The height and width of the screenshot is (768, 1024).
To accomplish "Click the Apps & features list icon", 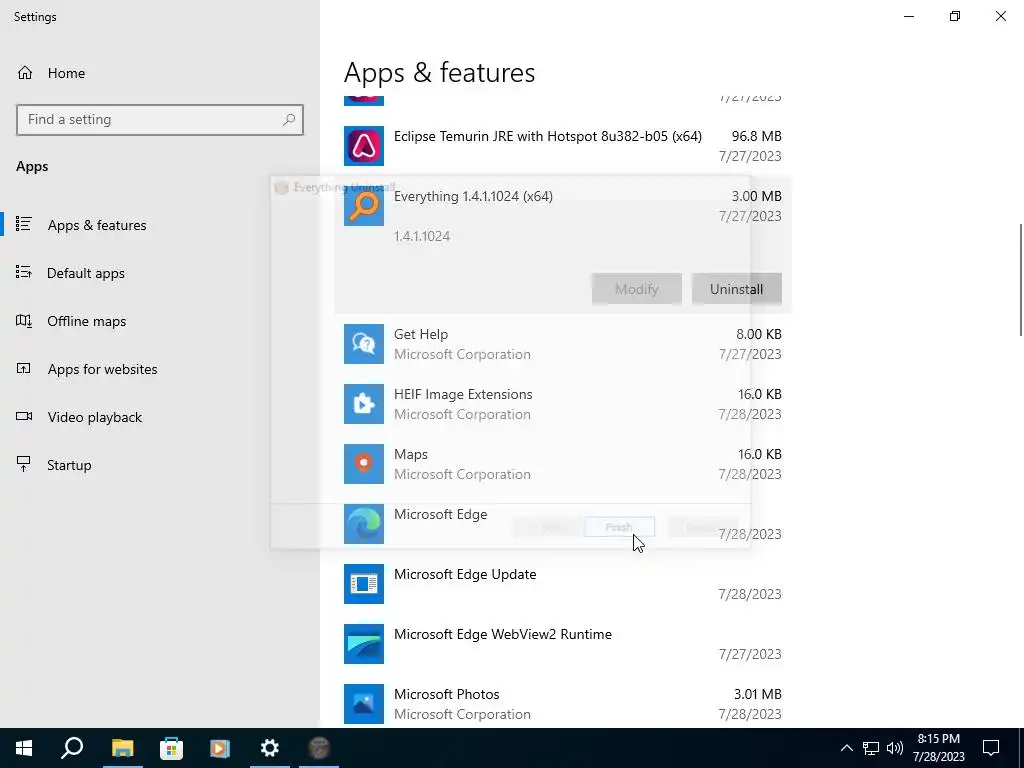I will coord(24,225).
